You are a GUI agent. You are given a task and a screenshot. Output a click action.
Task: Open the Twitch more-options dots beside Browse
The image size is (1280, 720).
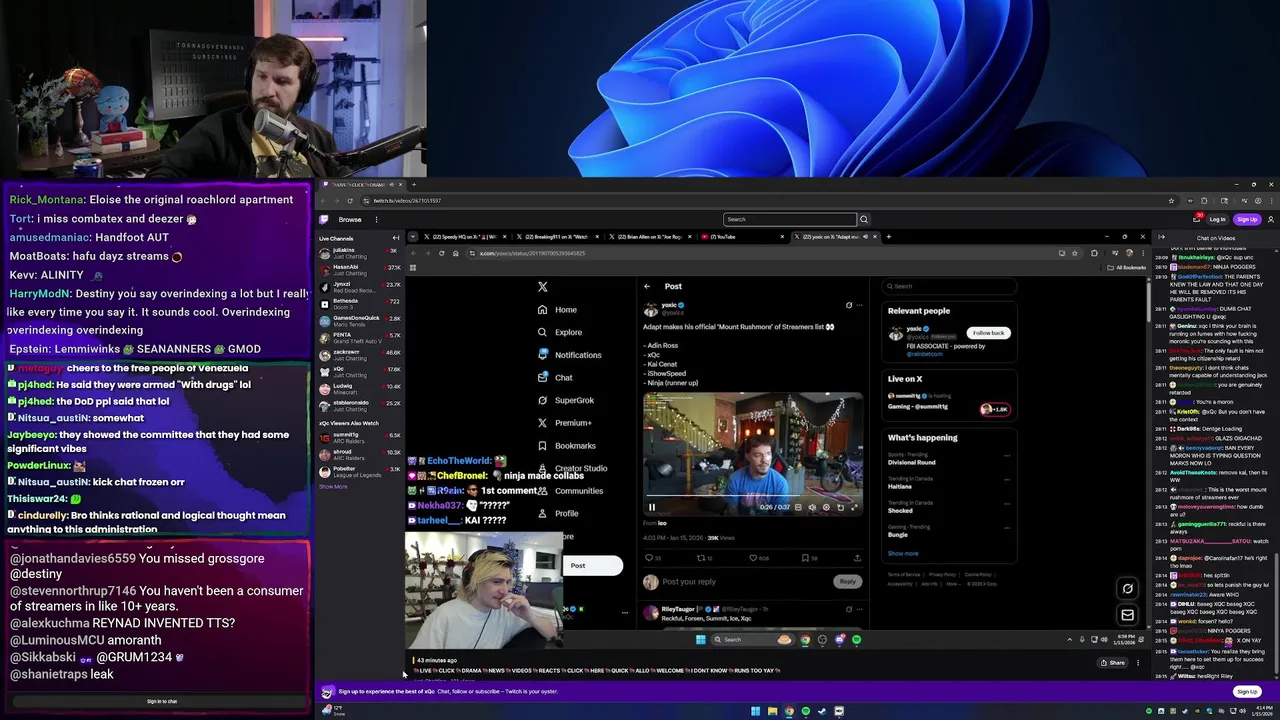376,219
